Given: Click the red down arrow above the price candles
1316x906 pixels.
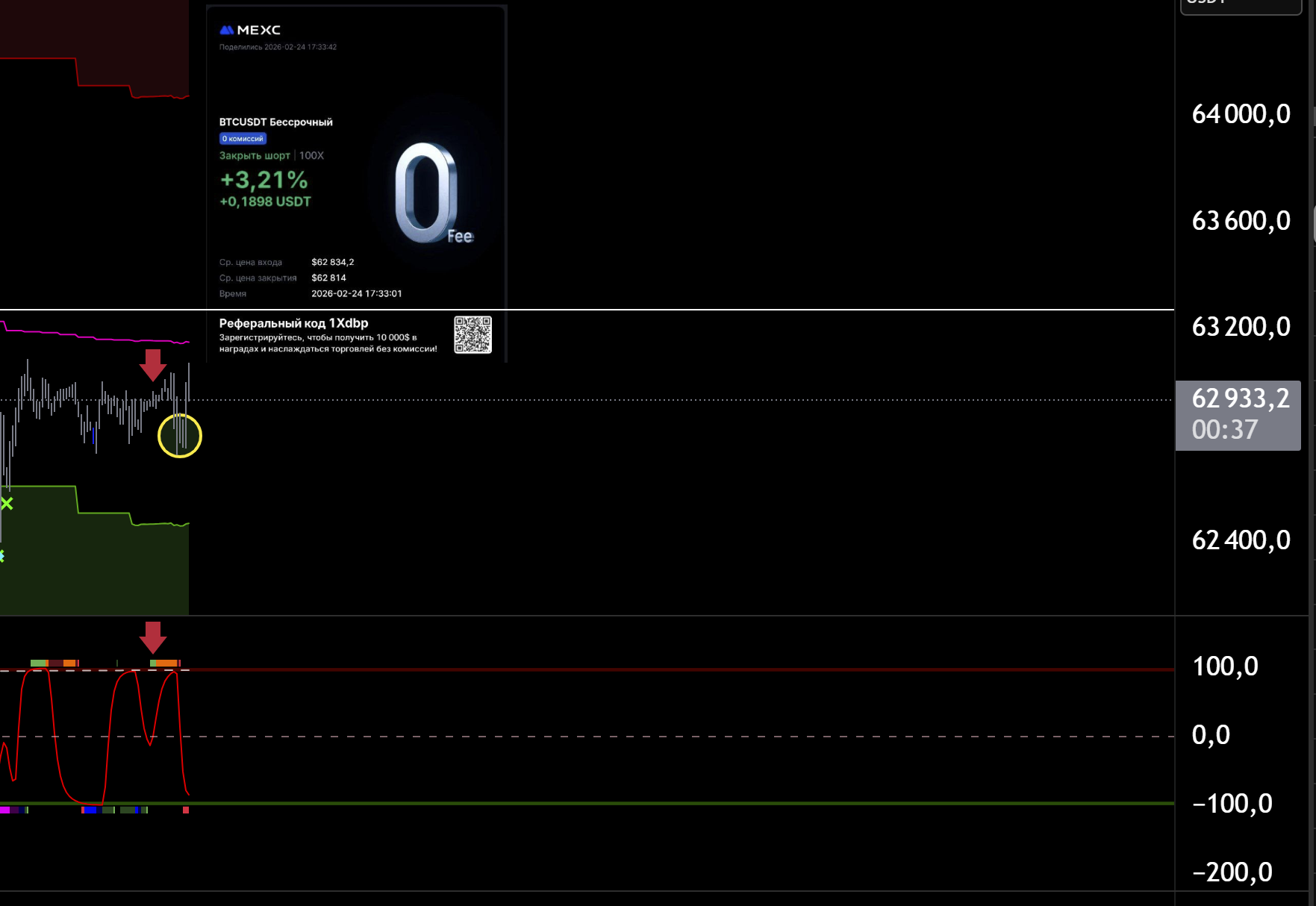Looking at the screenshot, I should pyautogui.click(x=153, y=364).
